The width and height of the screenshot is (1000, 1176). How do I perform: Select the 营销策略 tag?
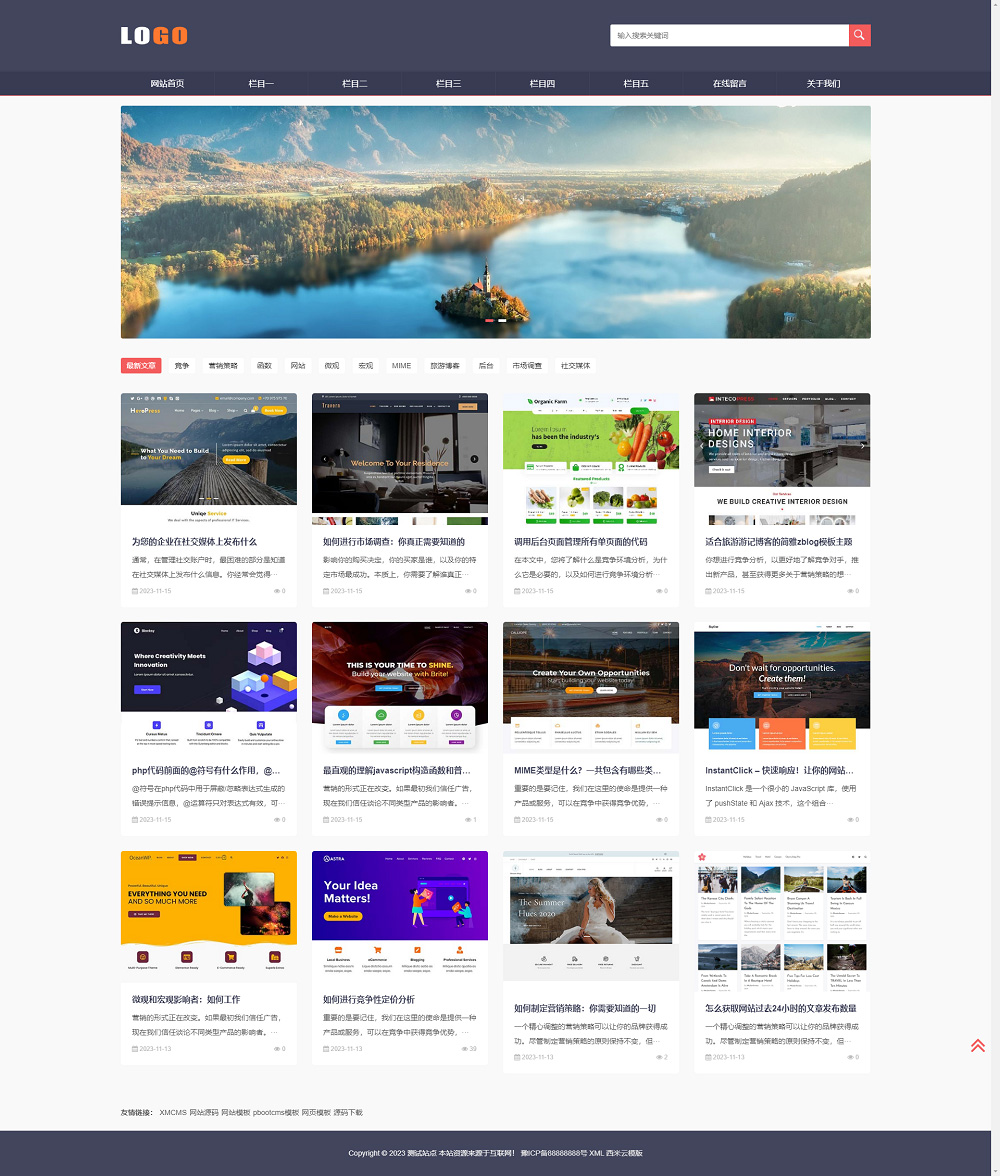[223, 366]
